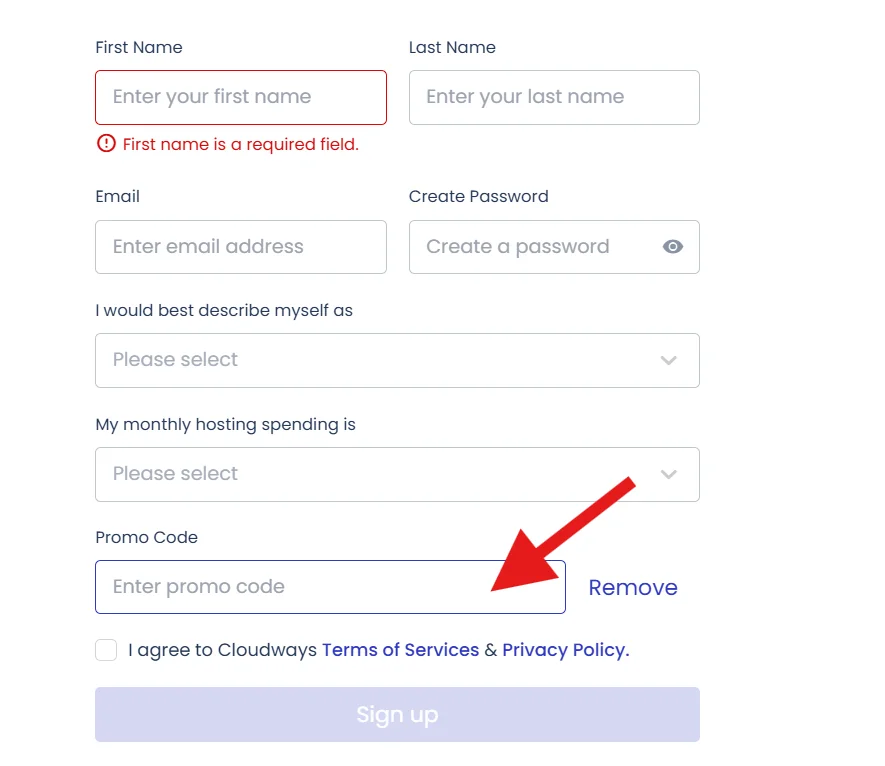Viewport: 885px width, 766px height.
Task: Check the Cloudways terms agreement checkbox
Action: pyautogui.click(x=105, y=650)
